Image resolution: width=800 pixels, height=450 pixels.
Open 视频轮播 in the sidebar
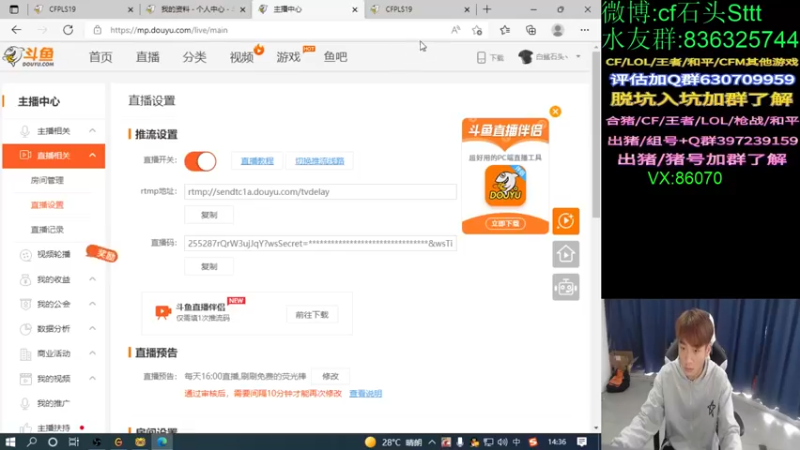[54, 254]
